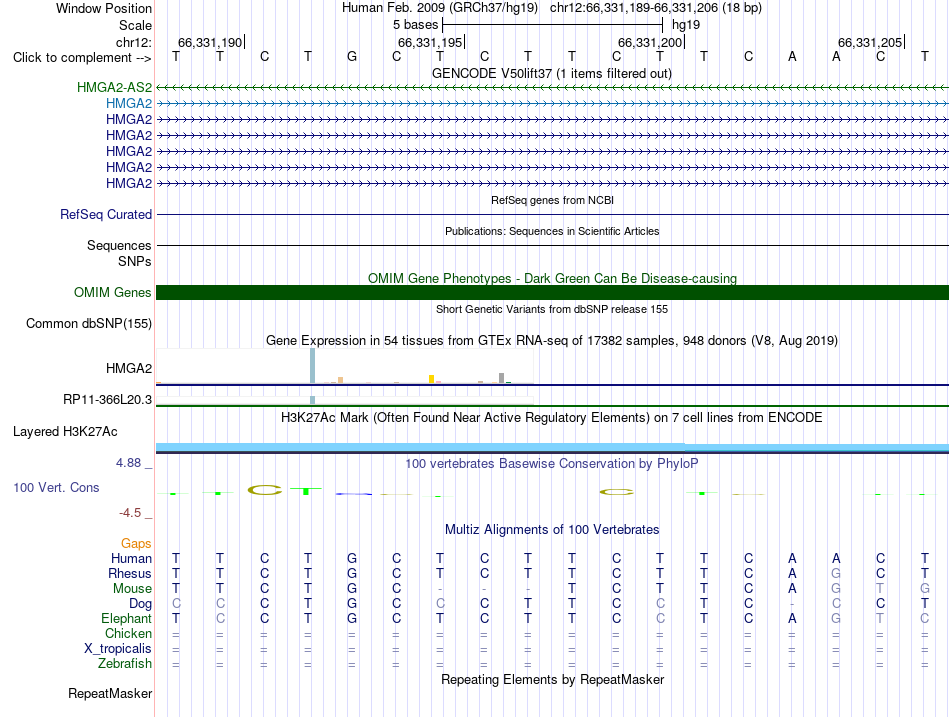Screen dimensions: 950x717
Task: Click '100 vertebrates Basewise Conservation by PhyloP' title
Action: click(552, 464)
